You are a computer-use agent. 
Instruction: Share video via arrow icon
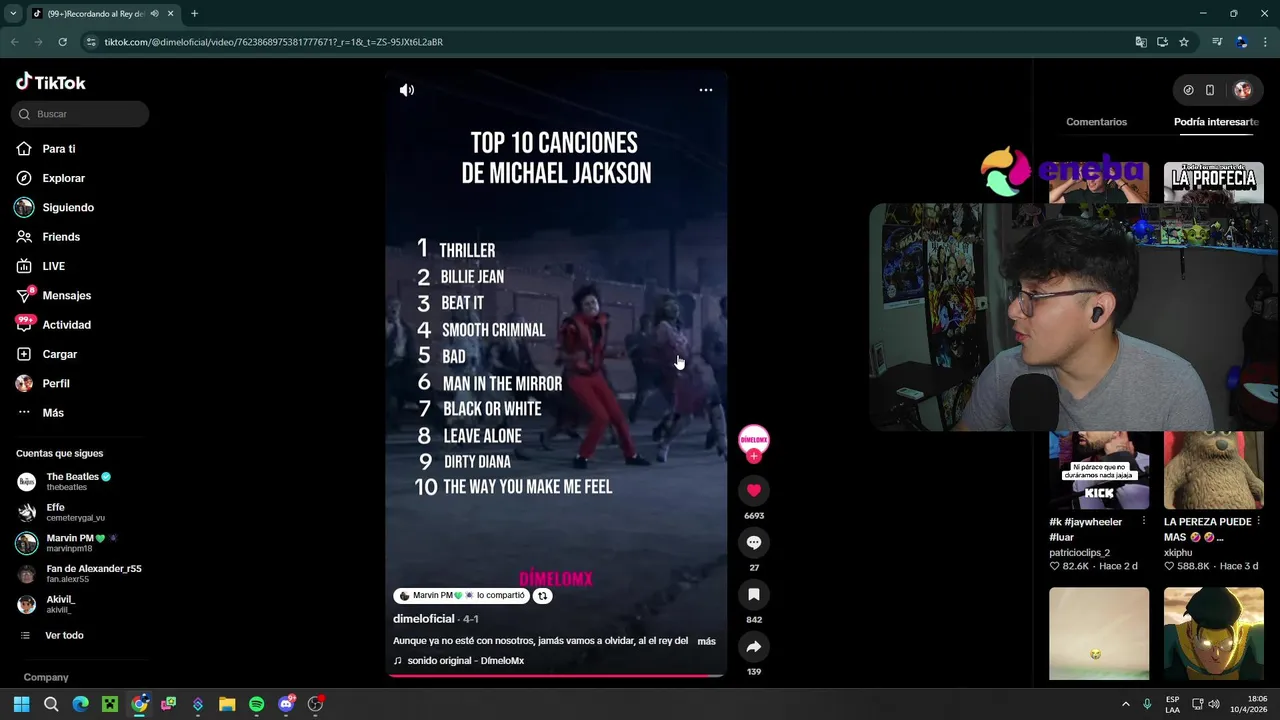point(754,647)
